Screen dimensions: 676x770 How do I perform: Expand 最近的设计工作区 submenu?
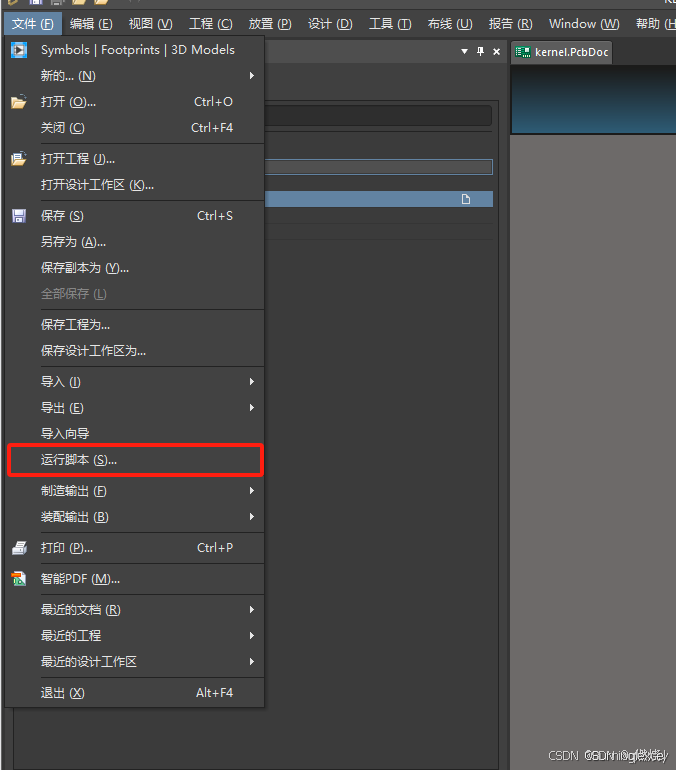pyautogui.click(x=135, y=661)
